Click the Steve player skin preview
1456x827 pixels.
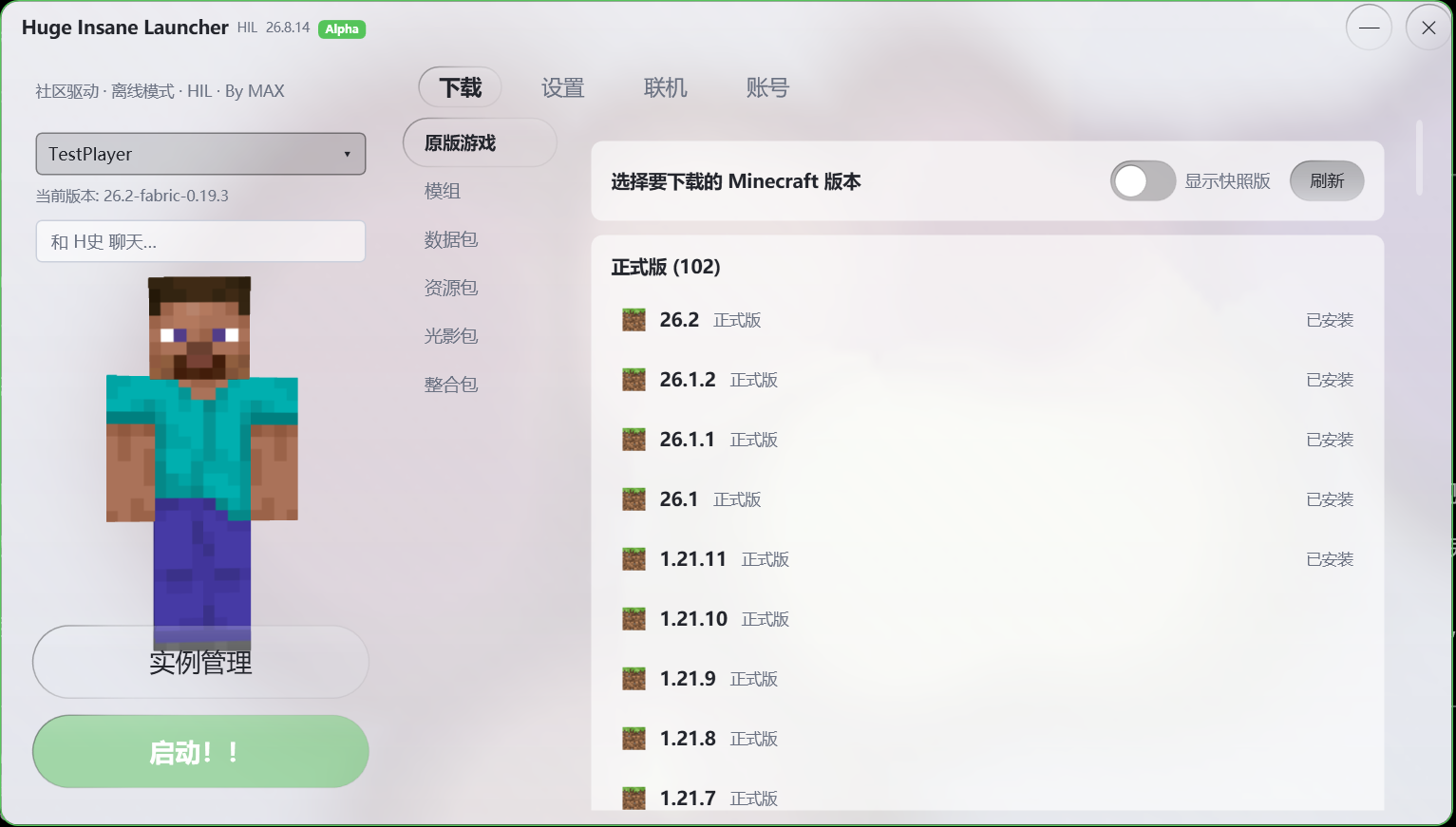click(201, 463)
